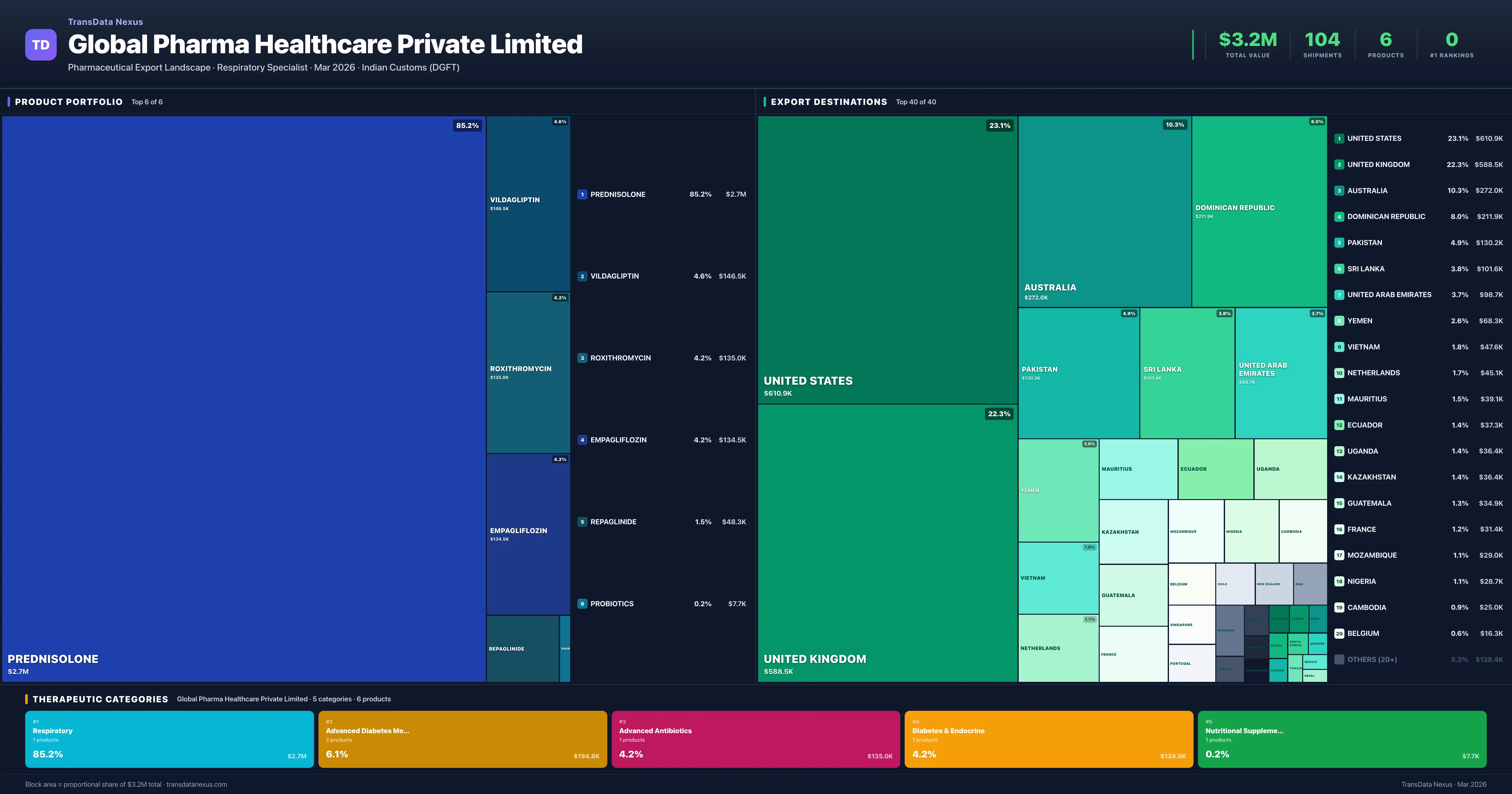Click rank 7 badge for United Arab Emirates
The width and height of the screenshot is (1512, 794).
[1339, 295]
